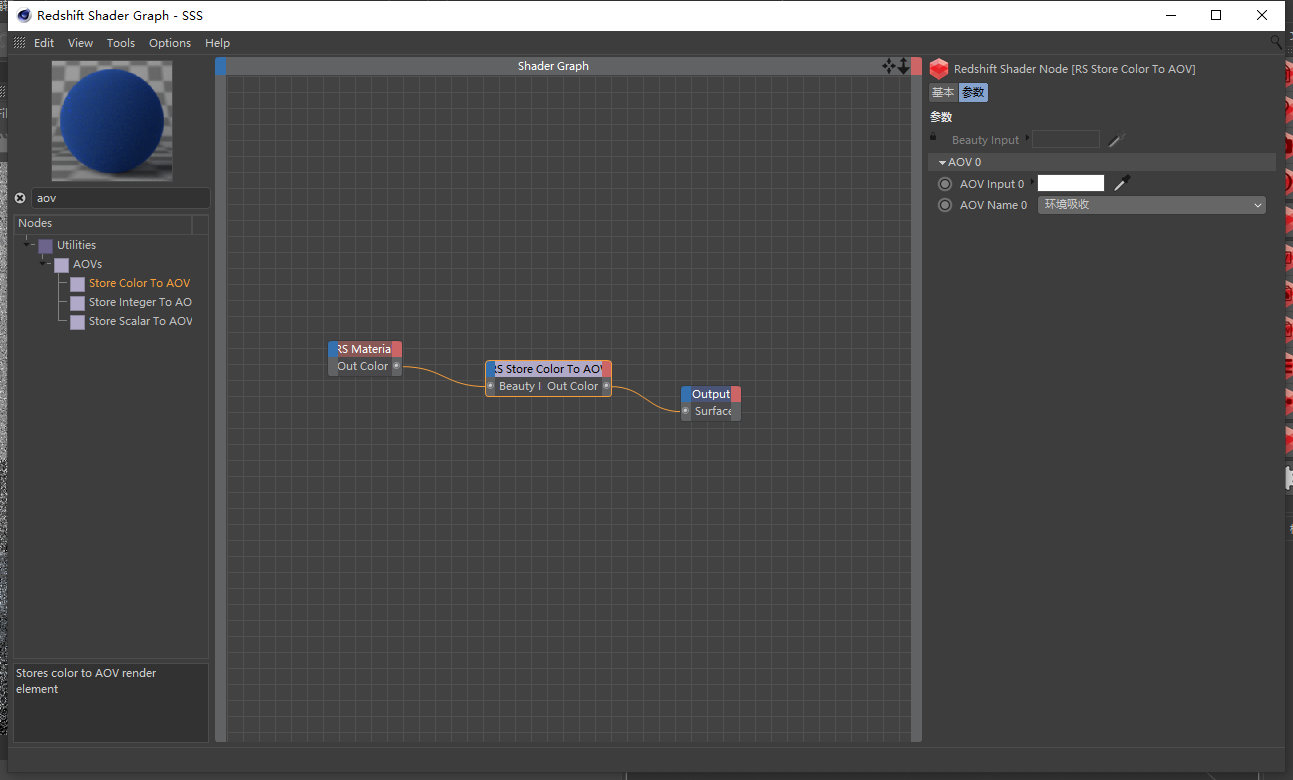This screenshot has width=1293, height=780.
Task: Click the AOV Input 0 label
Action: pos(992,184)
